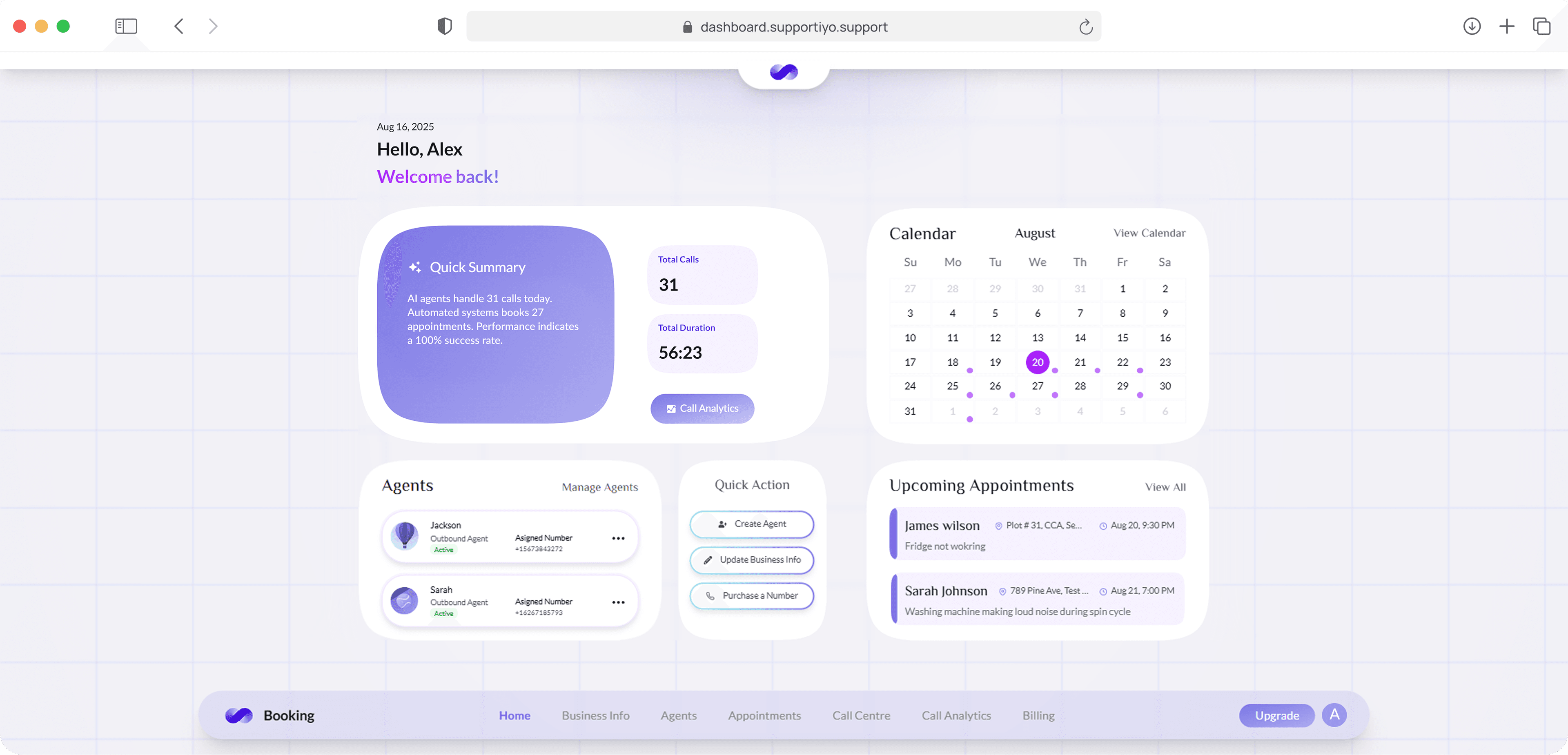Open Call Analytics navigation item
This screenshot has height=755, width=1568.
pos(955,716)
